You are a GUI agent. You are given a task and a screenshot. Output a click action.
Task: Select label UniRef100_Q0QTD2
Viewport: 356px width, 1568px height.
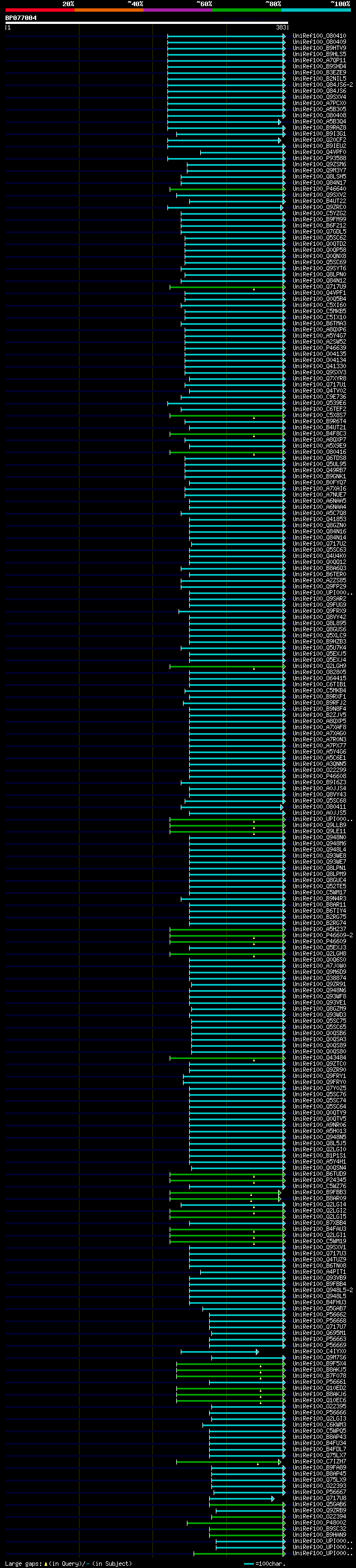[x=319, y=244]
